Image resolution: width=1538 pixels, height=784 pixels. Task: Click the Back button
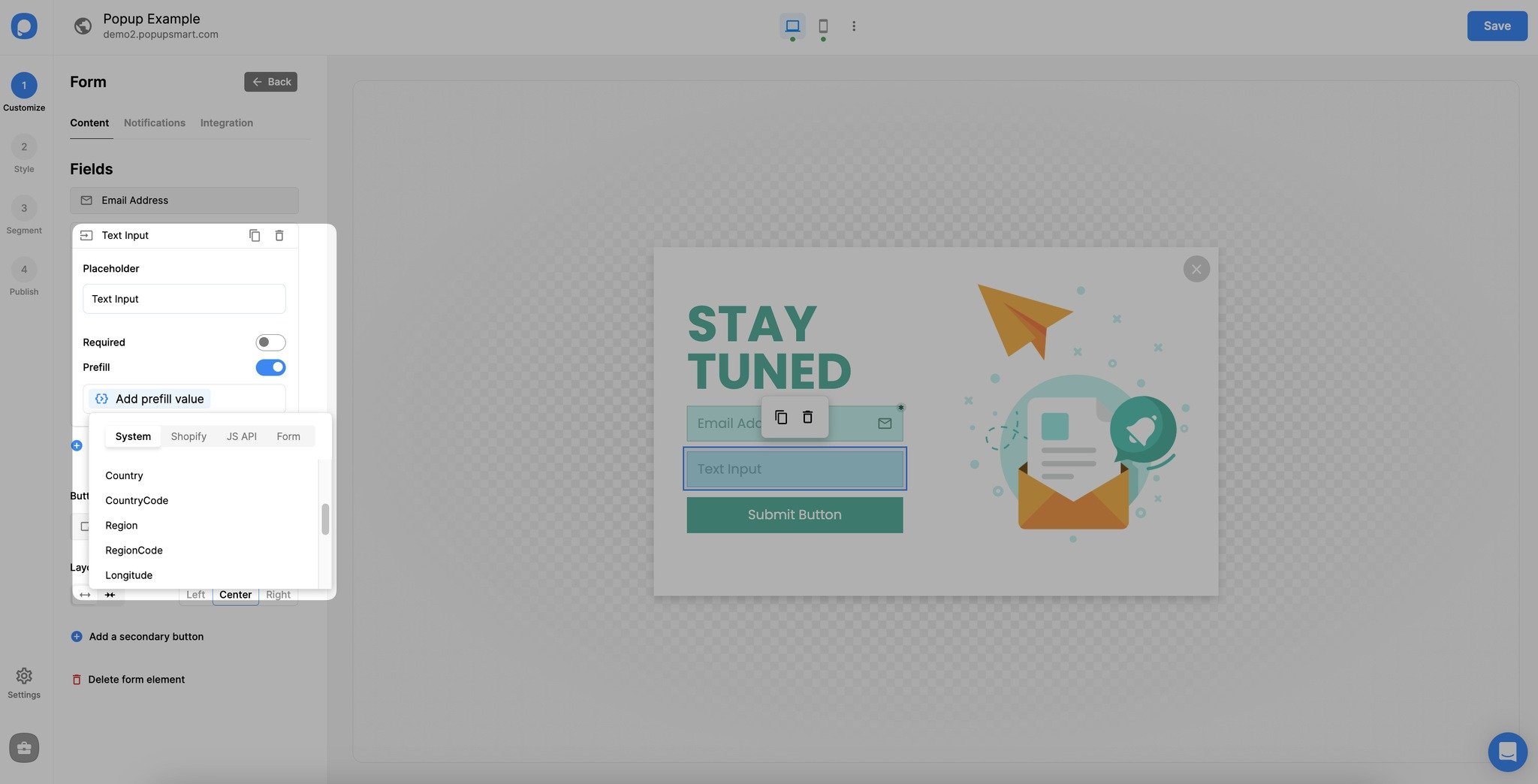click(270, 82)
